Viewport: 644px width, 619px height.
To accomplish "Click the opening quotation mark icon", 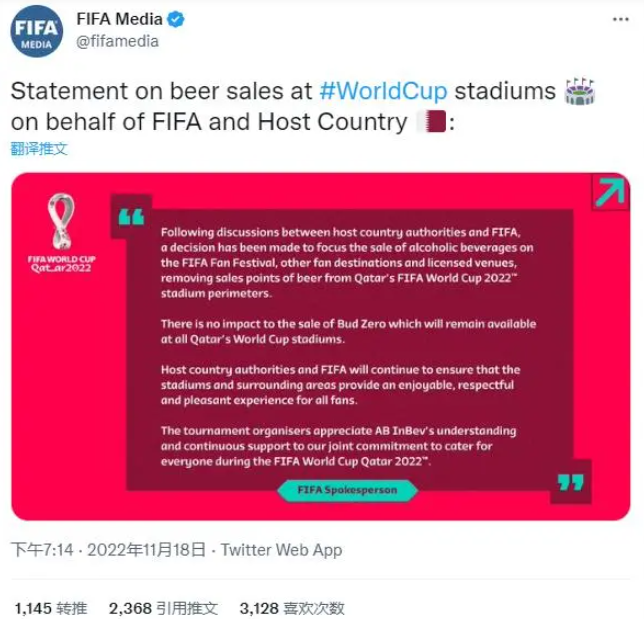I will pos(131,217).
